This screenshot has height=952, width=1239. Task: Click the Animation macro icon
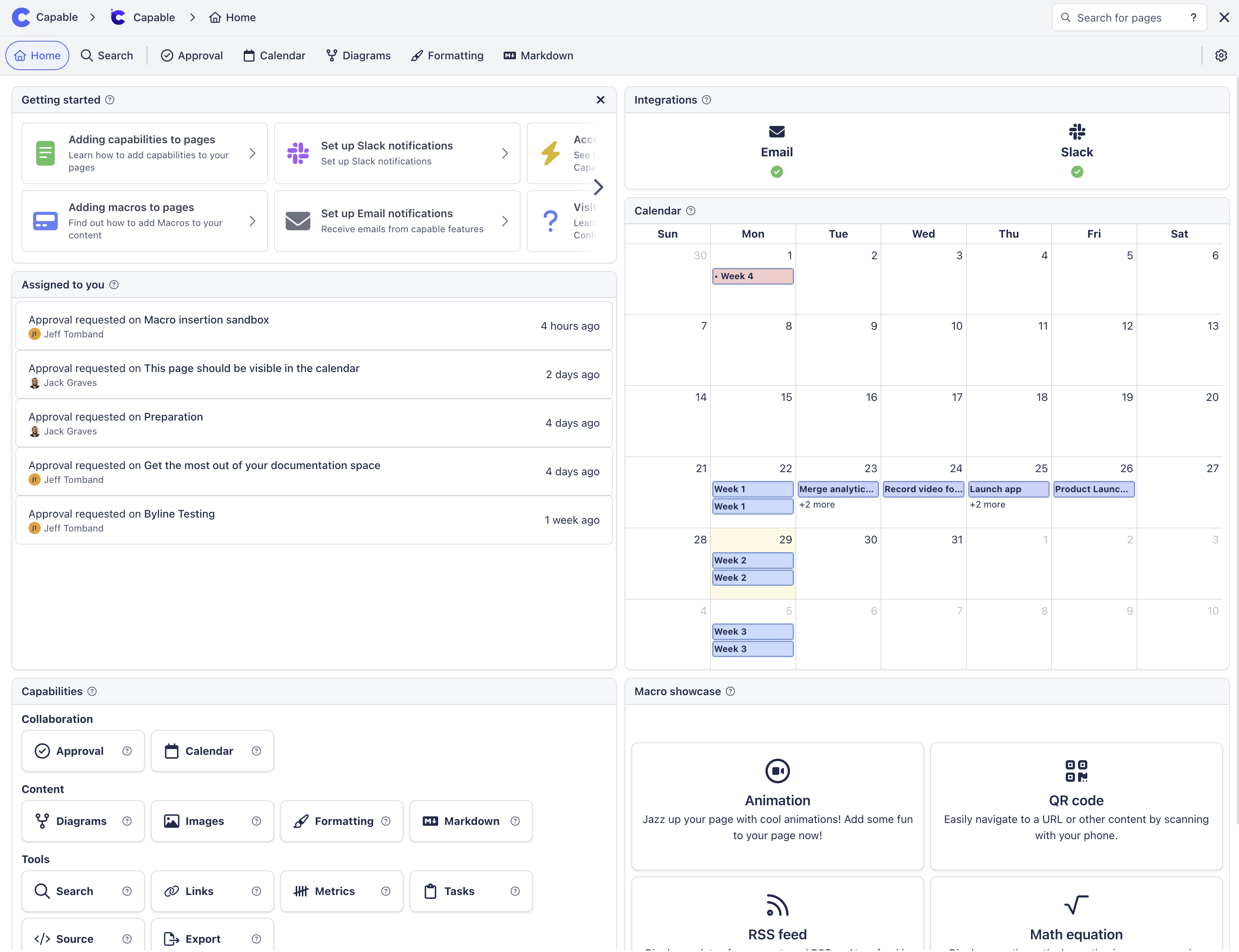[777, 771]
